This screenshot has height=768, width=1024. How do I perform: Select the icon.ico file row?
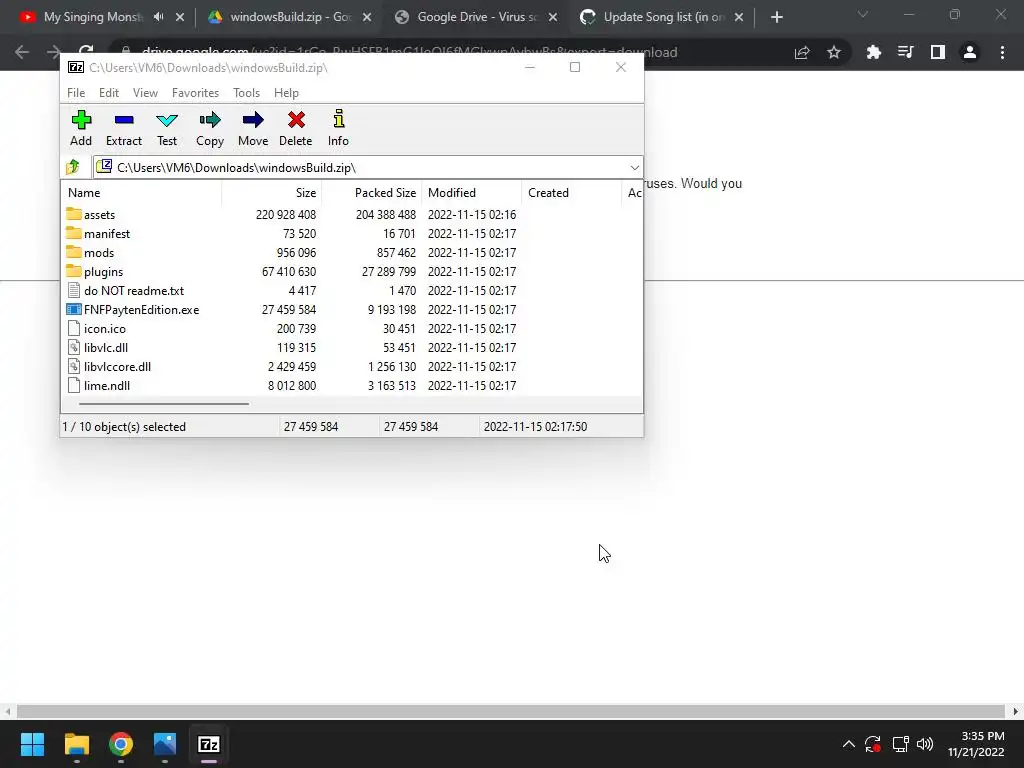[x=353, y=328]
